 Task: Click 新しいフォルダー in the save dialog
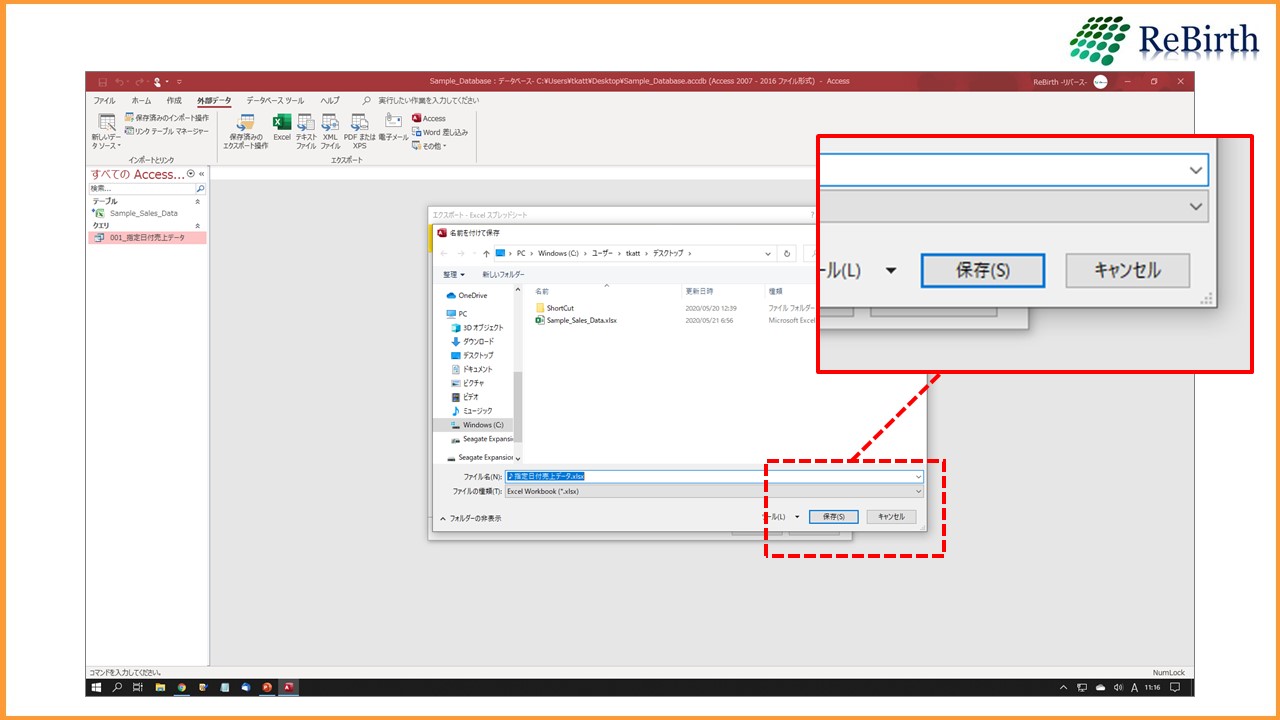point(503,274)
